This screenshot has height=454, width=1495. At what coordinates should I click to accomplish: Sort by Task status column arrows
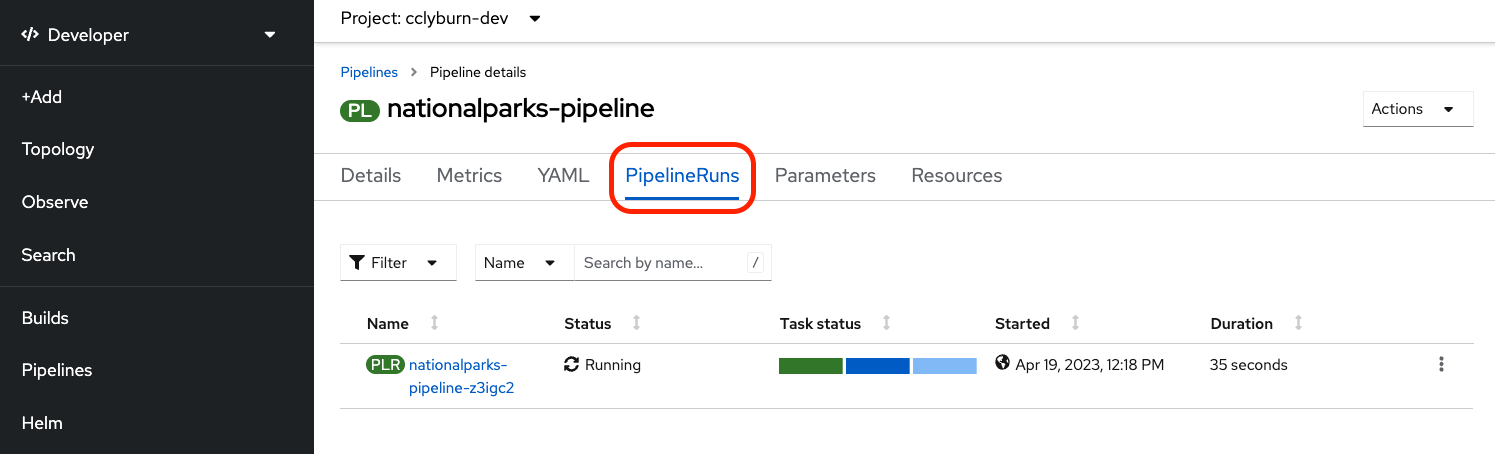click(x=886, y=323)
